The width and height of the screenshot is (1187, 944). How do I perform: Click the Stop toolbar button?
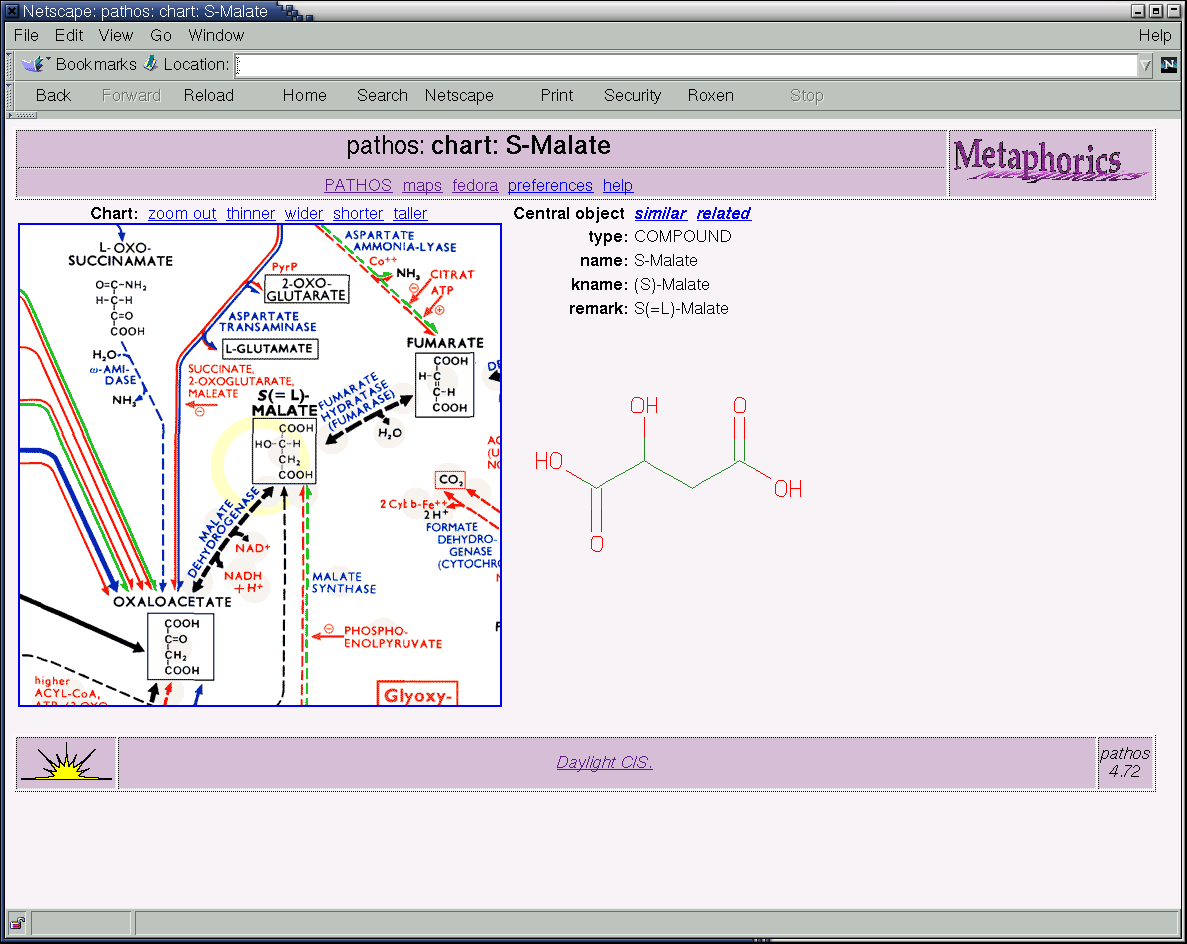click(x=807, y=95)
